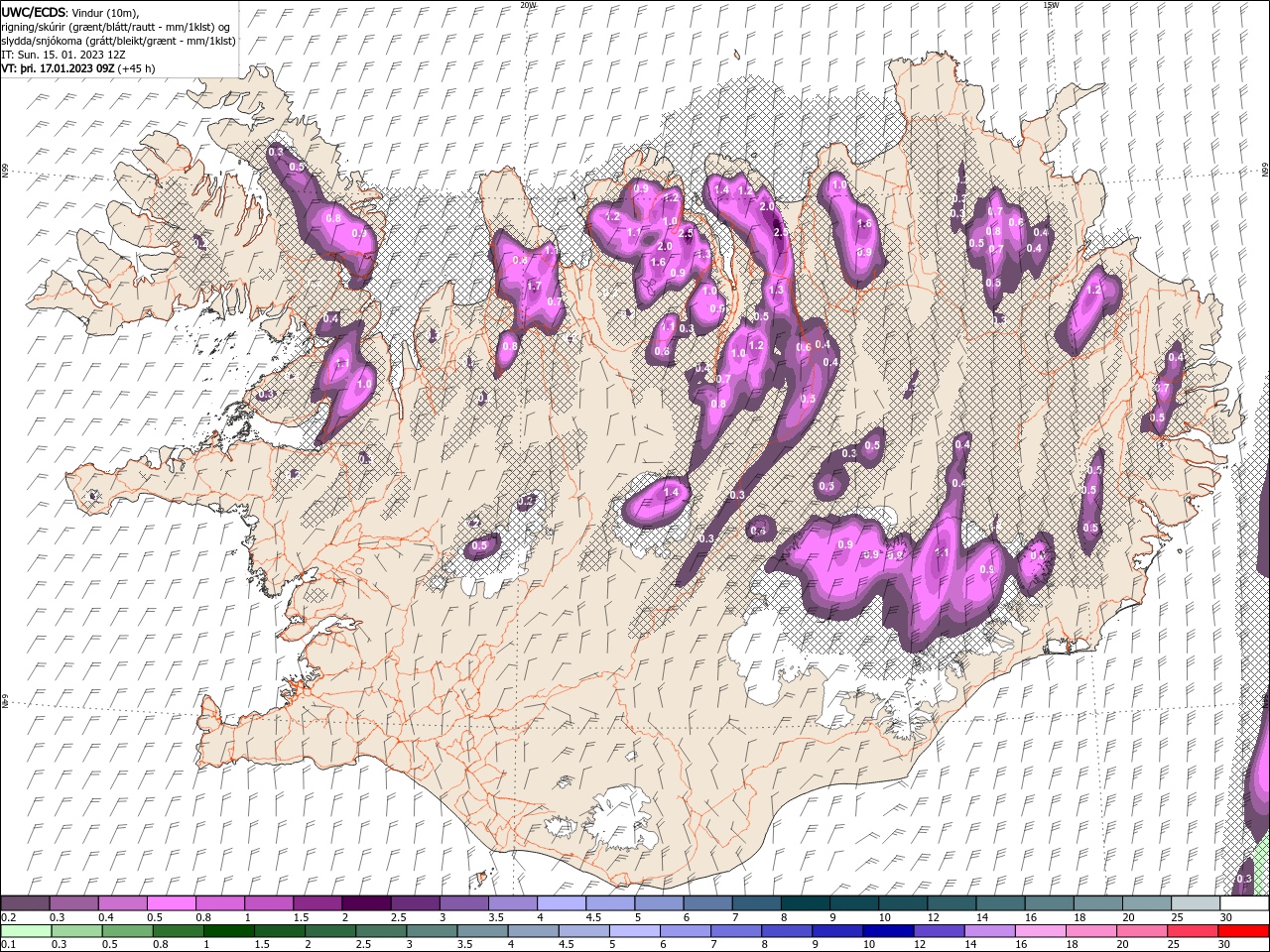
Task: Pick the pale green 0.1 swatch in bottom legend
Action: click(26, 930)
